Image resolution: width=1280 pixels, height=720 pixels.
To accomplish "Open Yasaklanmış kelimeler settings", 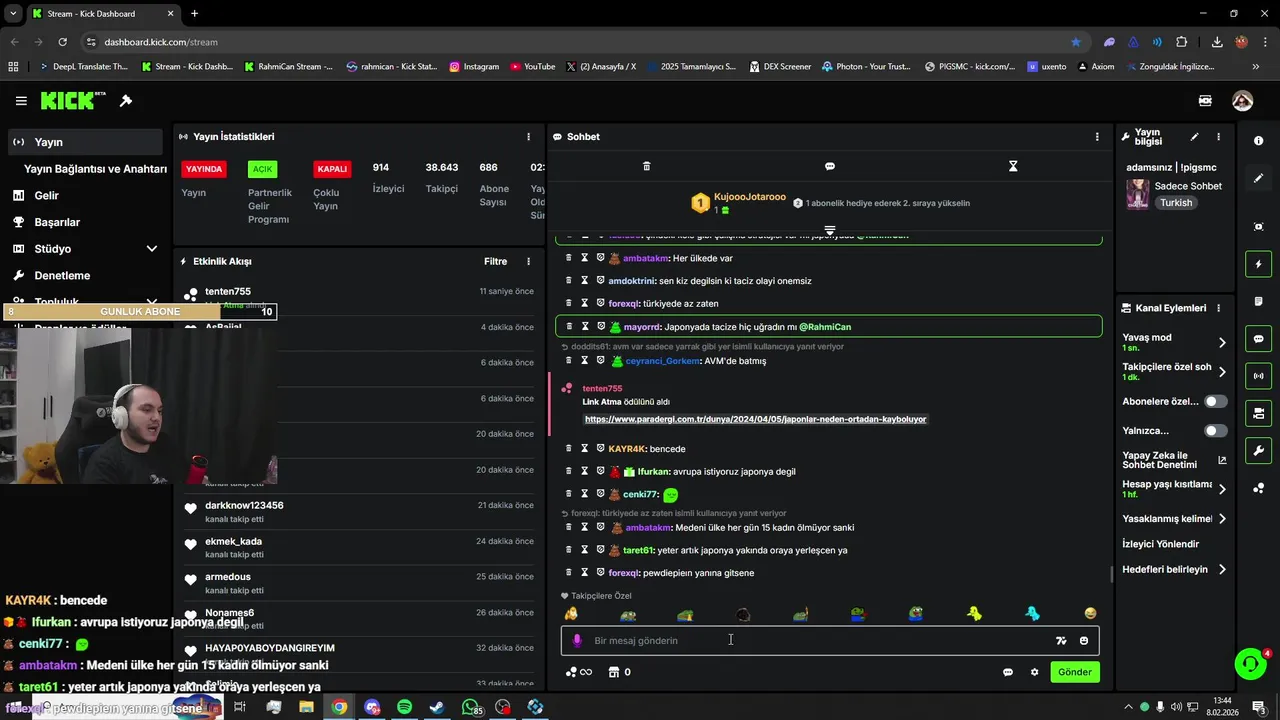I will pyautogui.click(x=1174, y=519).
